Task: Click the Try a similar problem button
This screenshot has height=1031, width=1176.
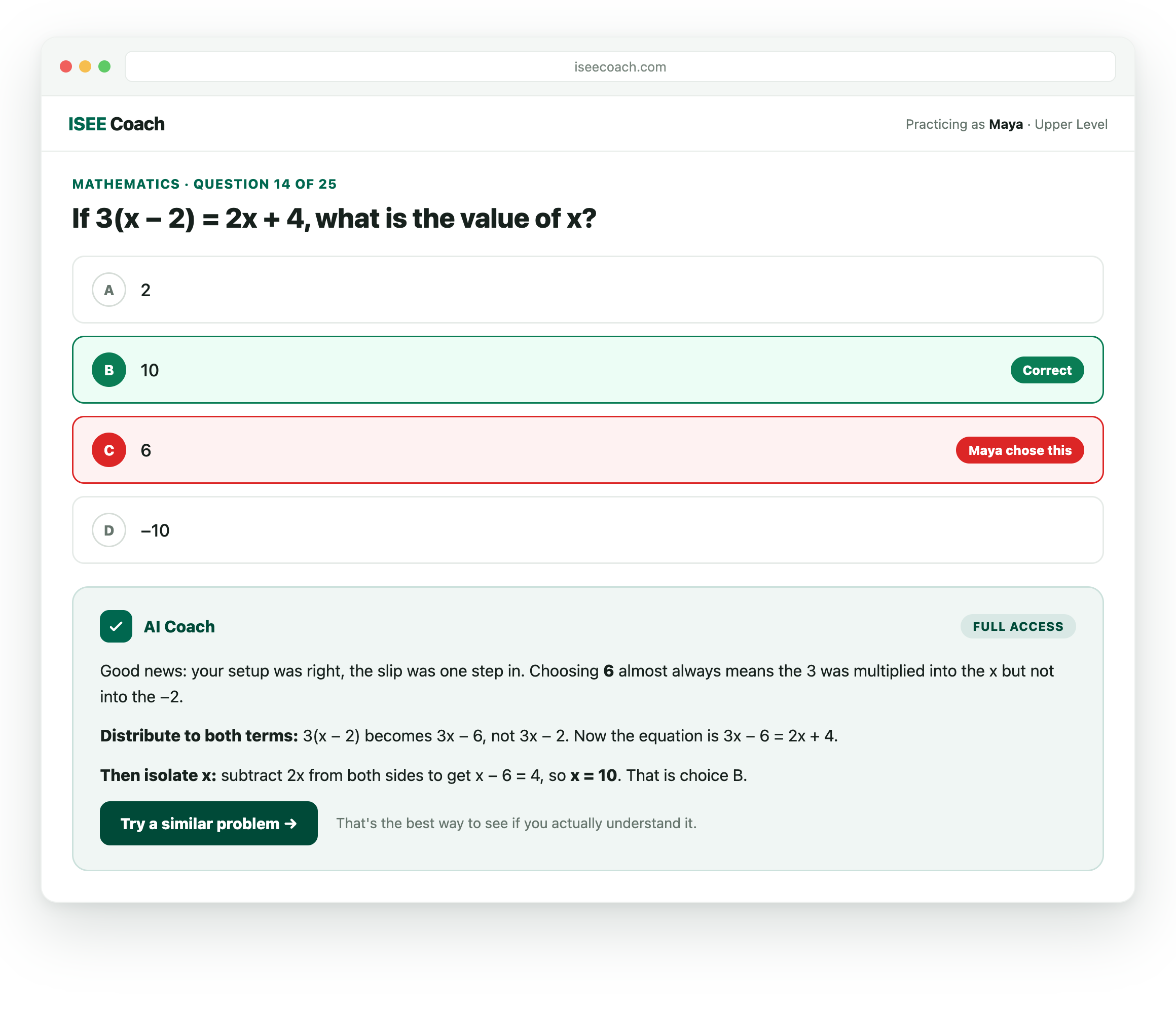Action: pos(209,823)
